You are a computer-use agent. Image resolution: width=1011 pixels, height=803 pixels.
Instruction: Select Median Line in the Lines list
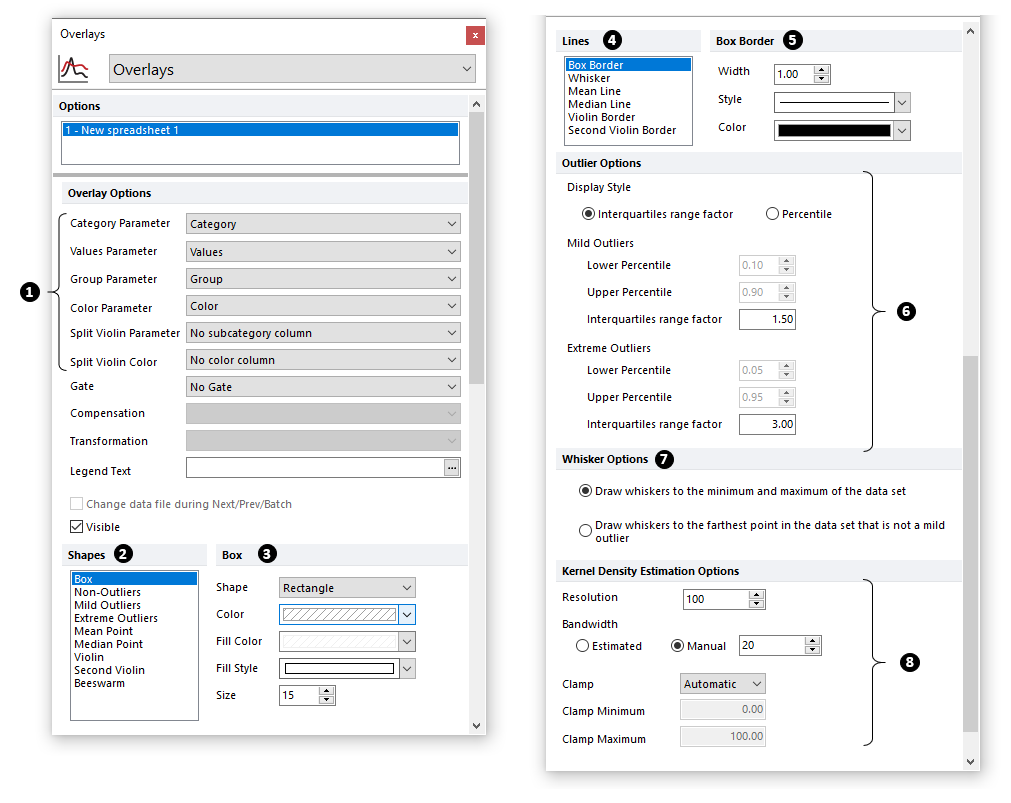pyautogui.click(x=600, y=104)
